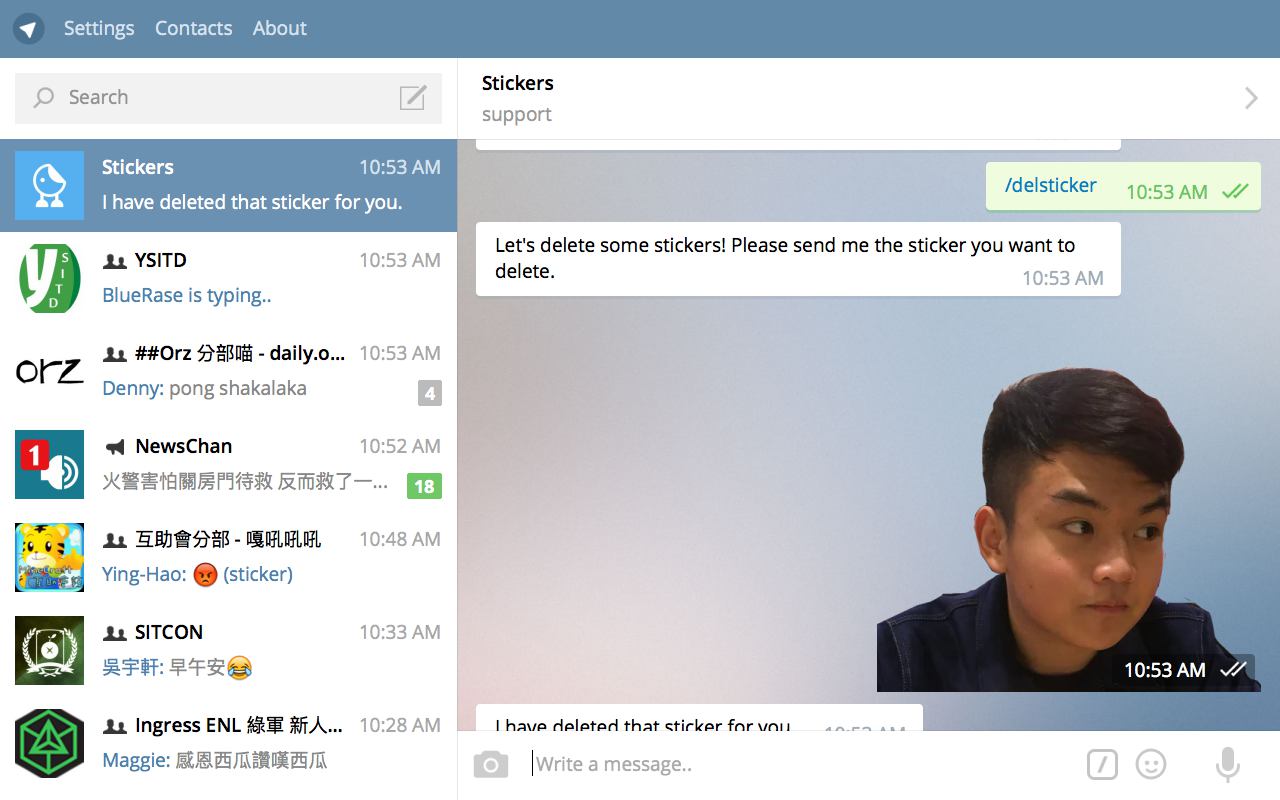
Task: Click the Ying-Hao sticker preview text
Action: (197, 574)
